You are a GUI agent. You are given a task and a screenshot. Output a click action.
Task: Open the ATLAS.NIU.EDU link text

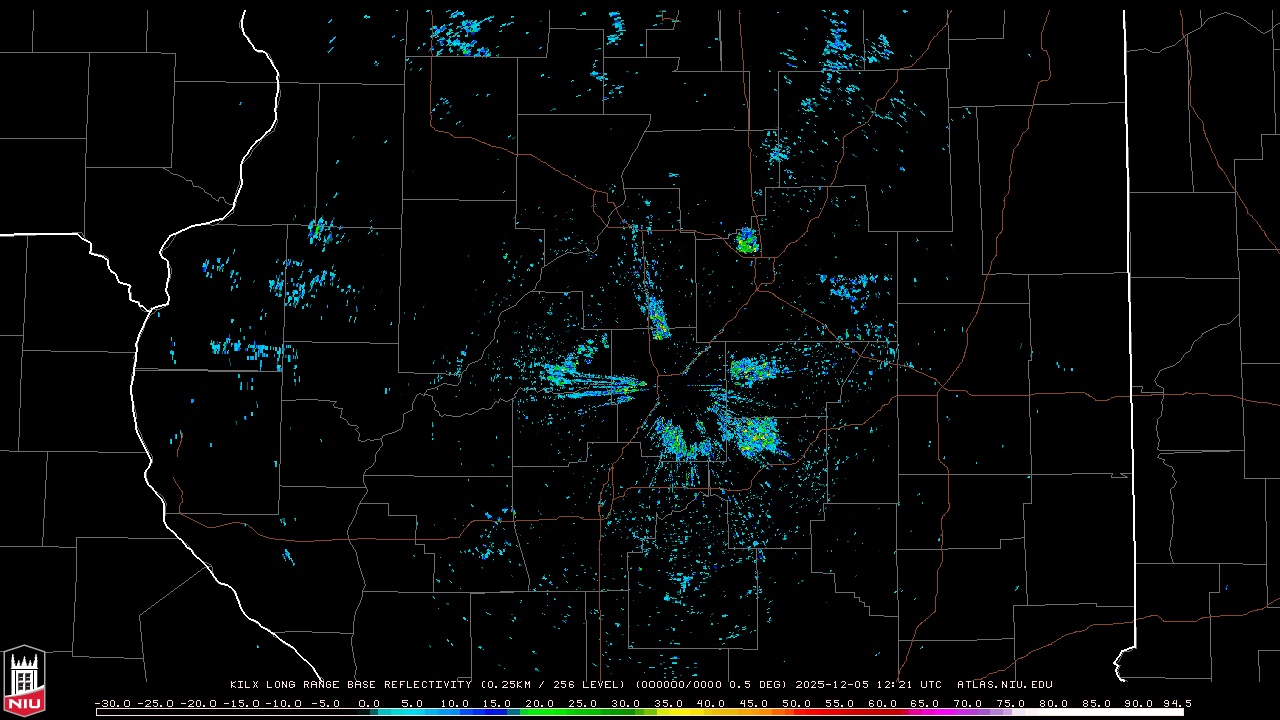click(x=1004, y=685)
